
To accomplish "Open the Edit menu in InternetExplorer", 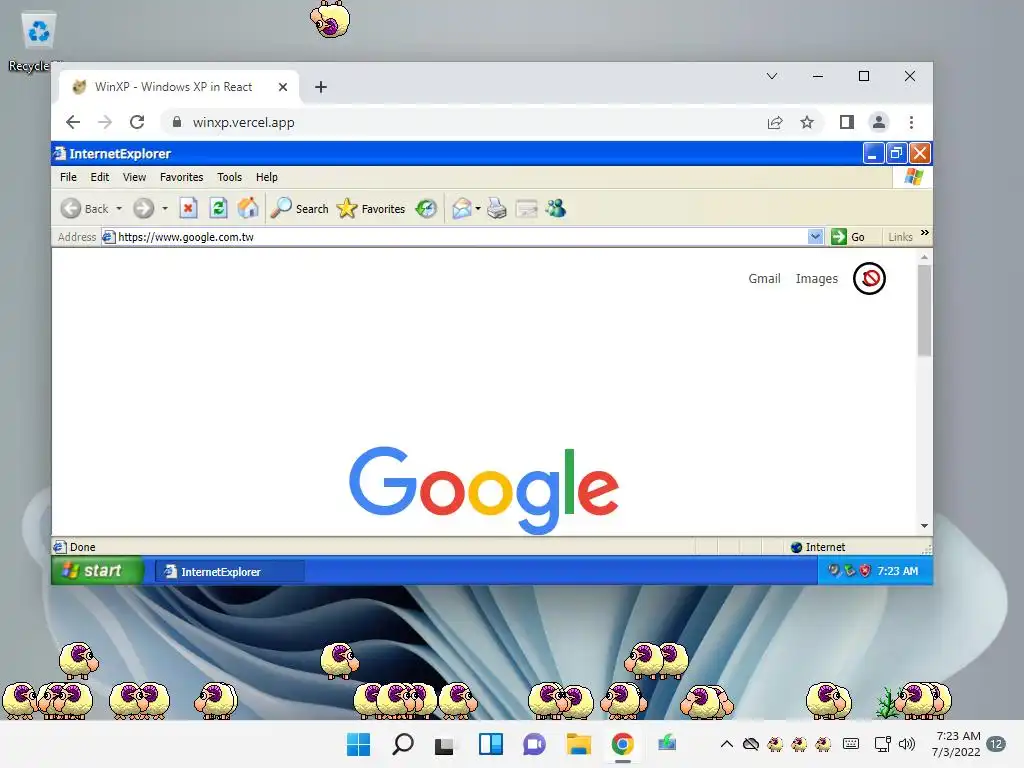I will (x=100, y=177).
